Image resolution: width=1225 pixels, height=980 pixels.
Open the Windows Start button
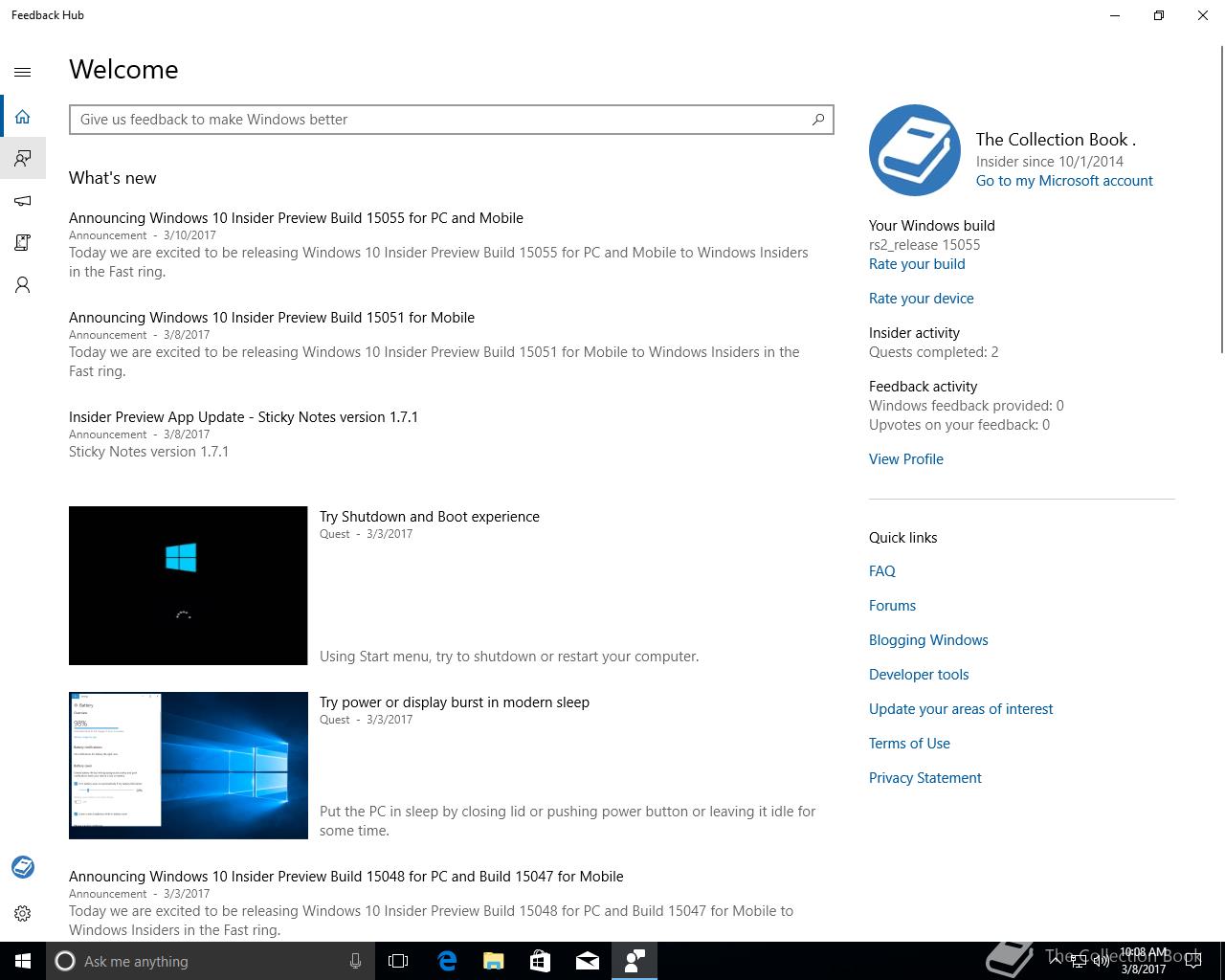23,961
